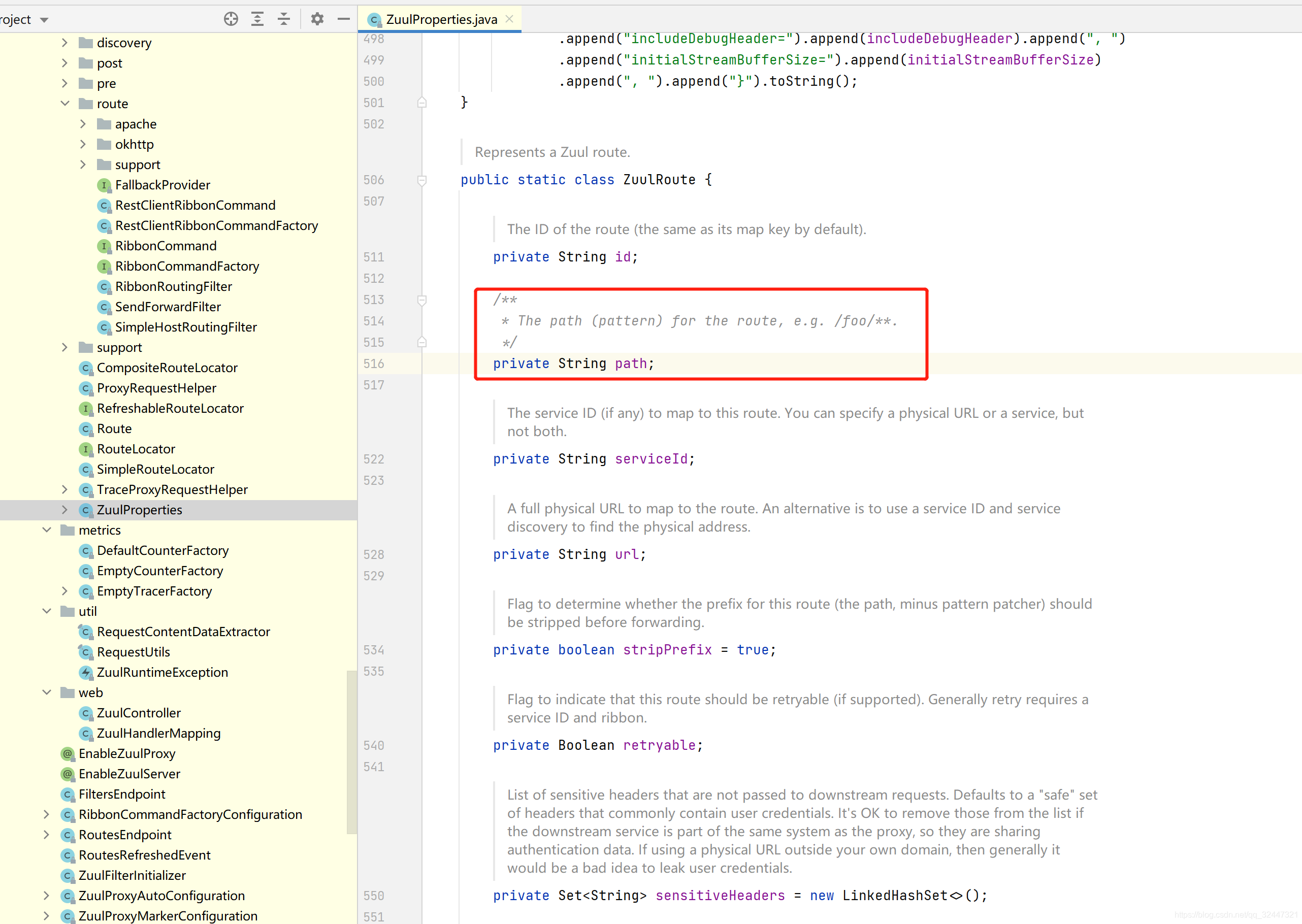This screenshot has height=924, width=1302.
Task: Select ZuulProperties class in project sidebar
Action: pyautogui.click(x=139, y=510)
